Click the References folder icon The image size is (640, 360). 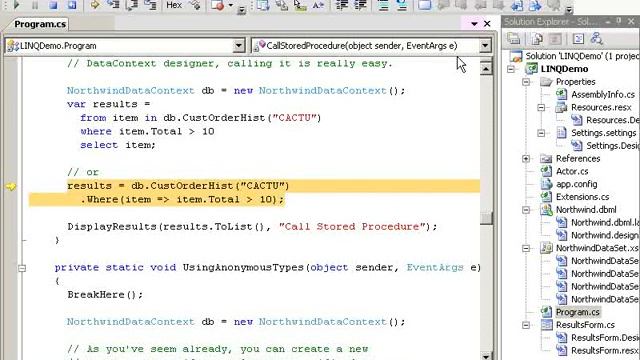point(546,158)
